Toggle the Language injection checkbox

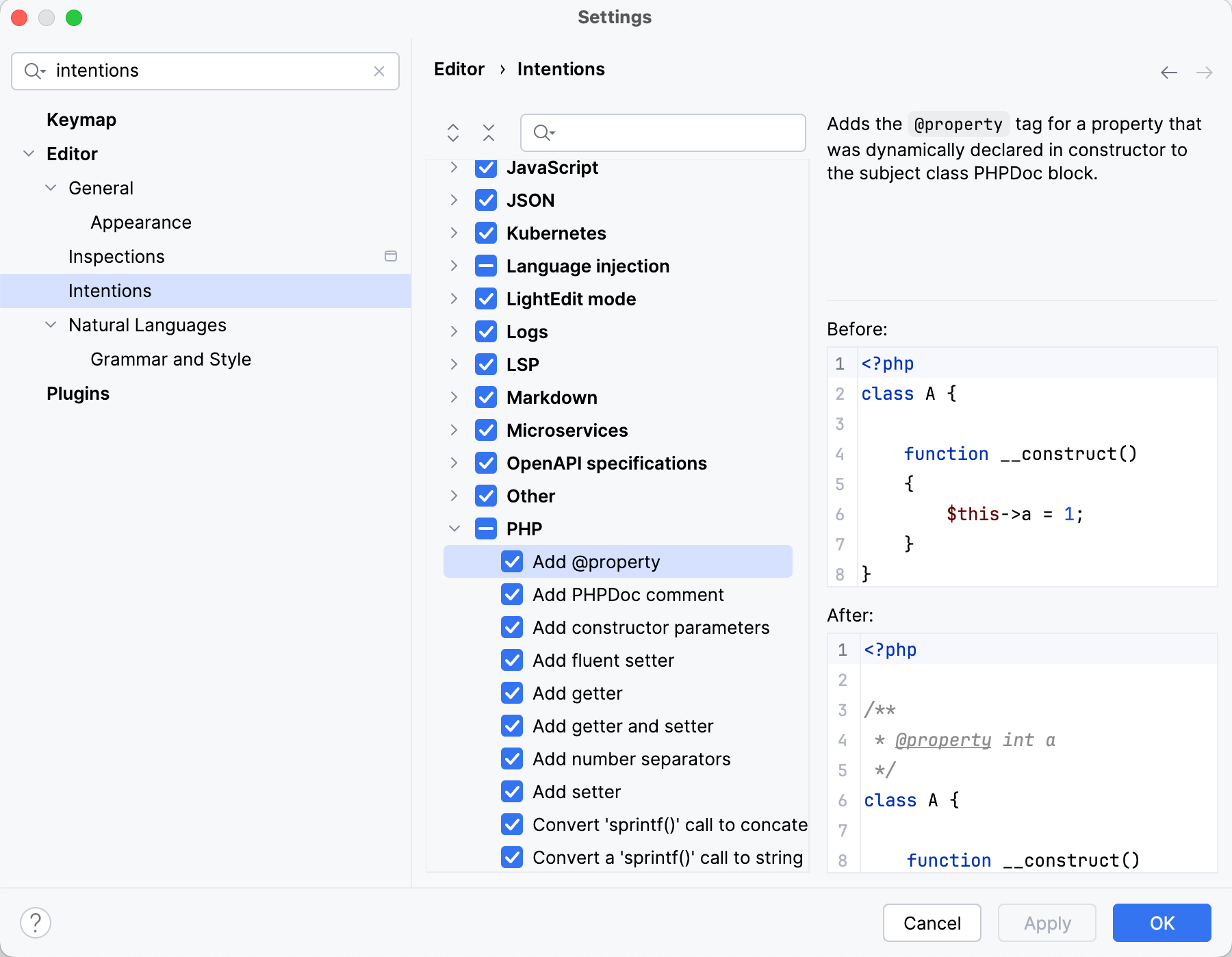point(485,266)
